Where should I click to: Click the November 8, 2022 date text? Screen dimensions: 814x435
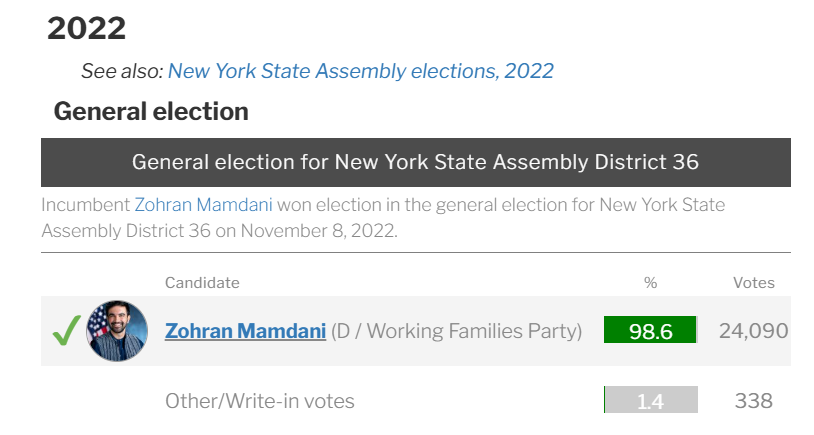(x=319, y=231)
